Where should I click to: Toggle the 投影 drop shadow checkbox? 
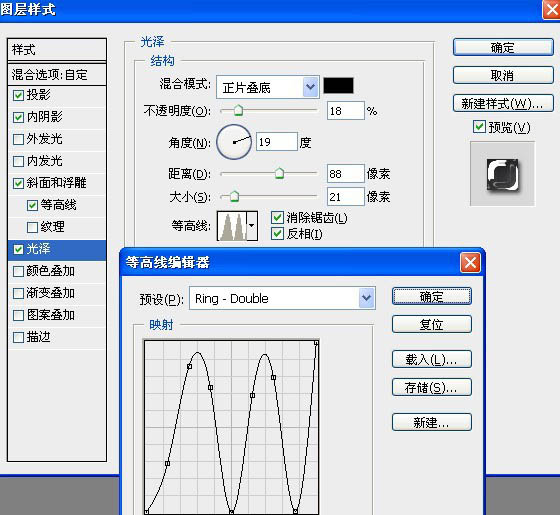point(18,95)
